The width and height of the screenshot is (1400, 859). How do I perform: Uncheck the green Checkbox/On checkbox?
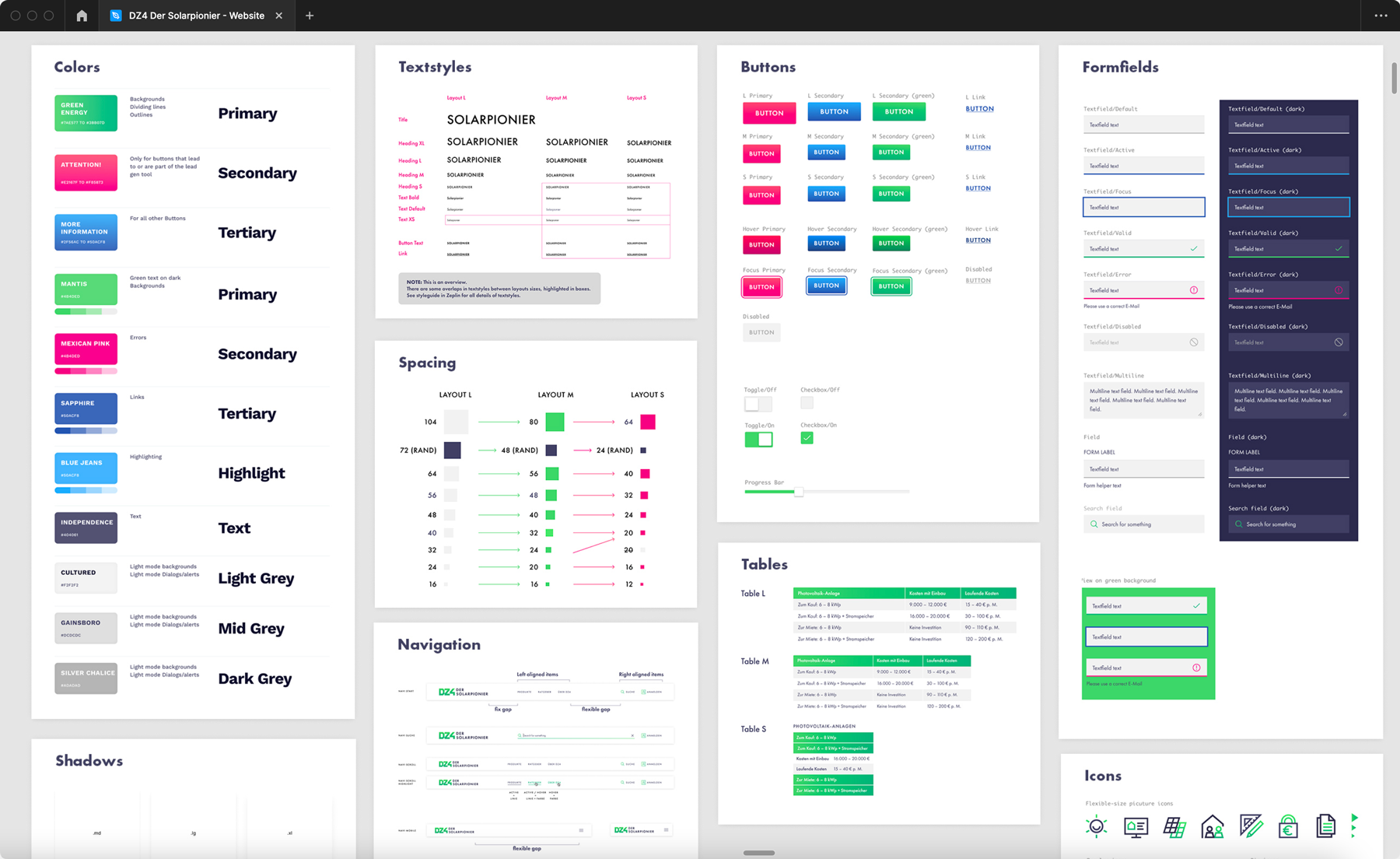(807, 438)
